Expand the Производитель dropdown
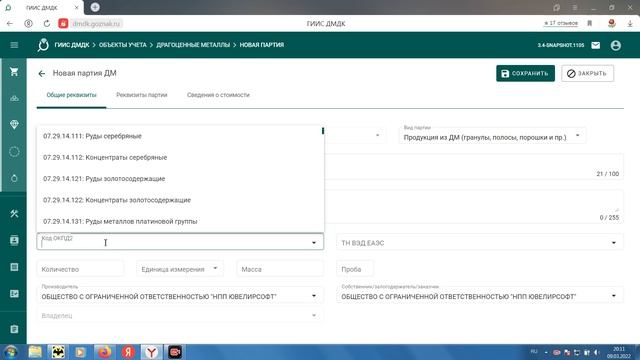Image resolution: width=640 pixels, height=360 pixels. tap(314, 296)
